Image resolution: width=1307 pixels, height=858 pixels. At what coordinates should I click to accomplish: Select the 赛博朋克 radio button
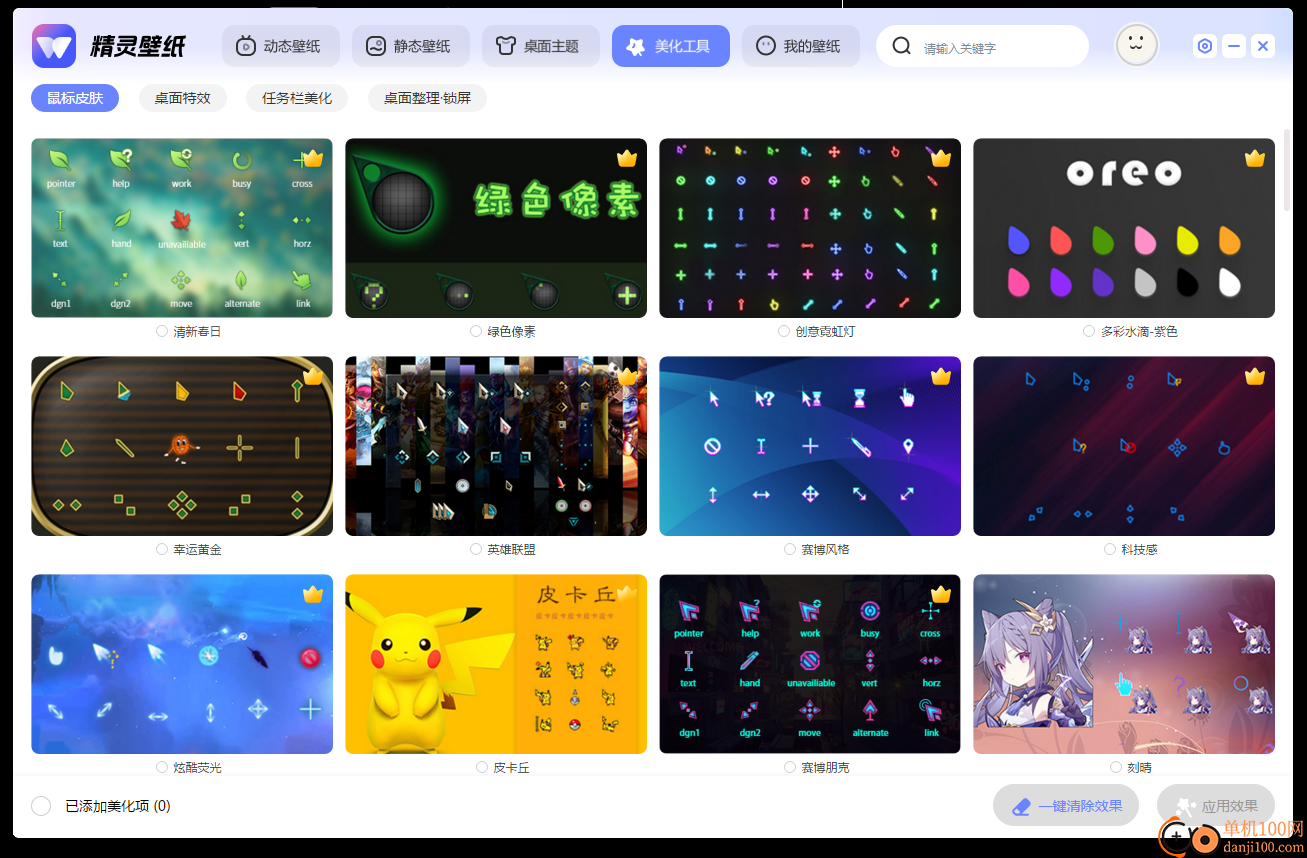click(790, 767)
